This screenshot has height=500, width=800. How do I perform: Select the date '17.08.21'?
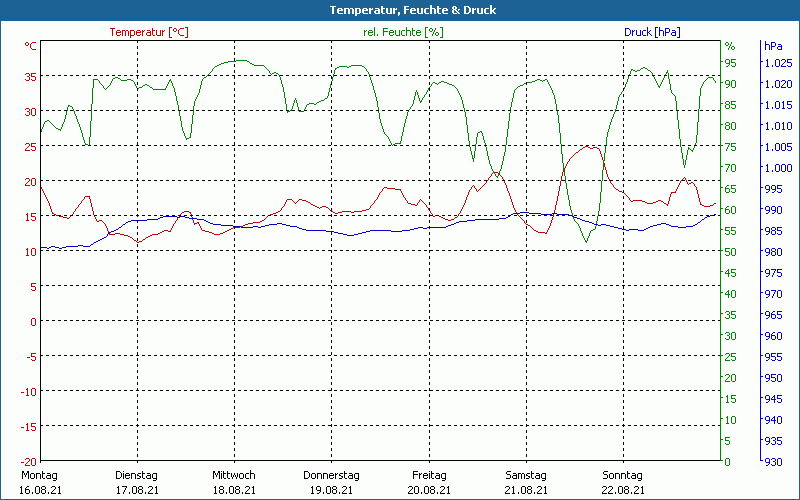click(x=137, y=490)
